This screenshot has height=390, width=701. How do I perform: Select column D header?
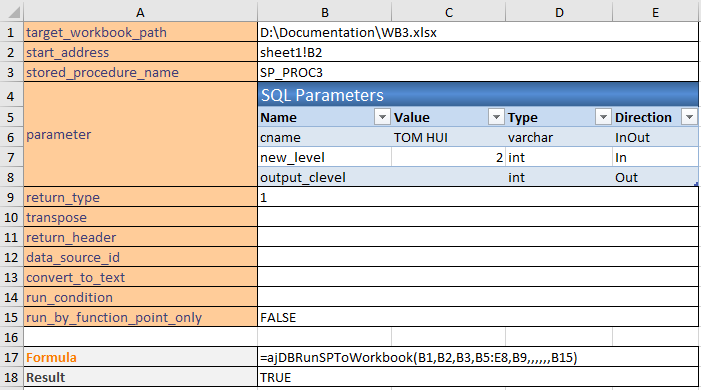559,13
